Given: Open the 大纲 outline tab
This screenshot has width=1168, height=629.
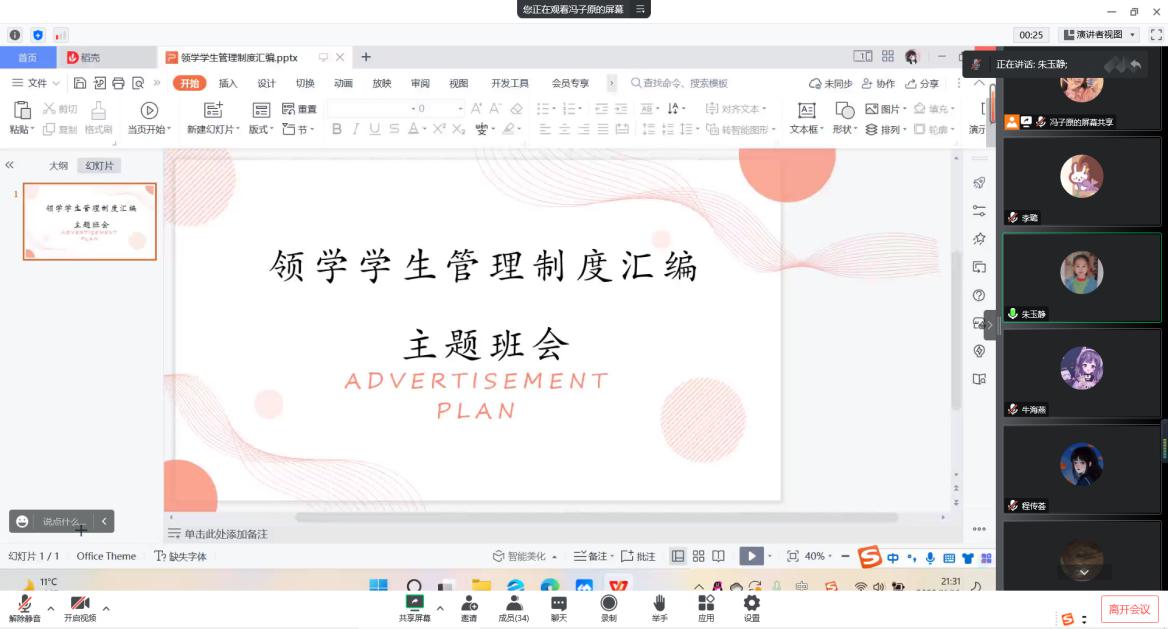Looking at the screenshot, I should pyautogui.click(x=59, y=166).
